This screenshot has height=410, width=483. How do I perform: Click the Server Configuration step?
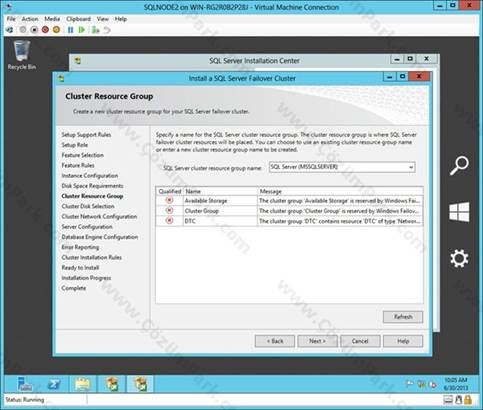point(87,227)
